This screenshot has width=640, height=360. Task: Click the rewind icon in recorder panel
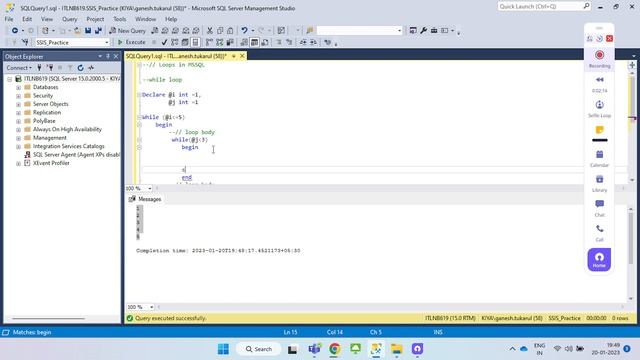tap(599, 80)
